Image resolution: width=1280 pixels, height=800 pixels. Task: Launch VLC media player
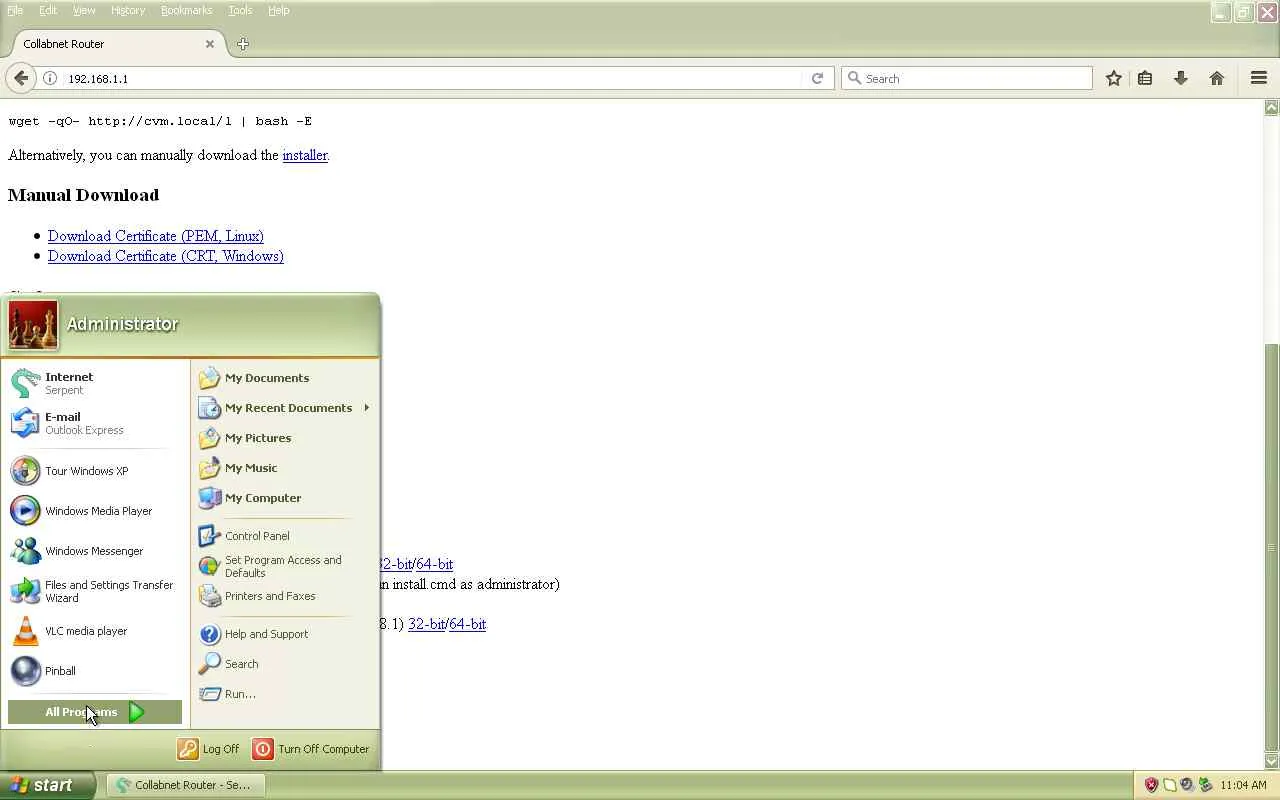tap(95, 631)
